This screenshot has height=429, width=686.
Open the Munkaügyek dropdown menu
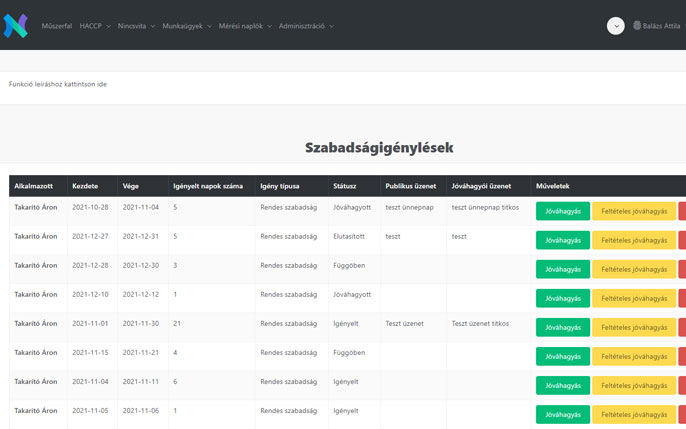tap(187, 26)
